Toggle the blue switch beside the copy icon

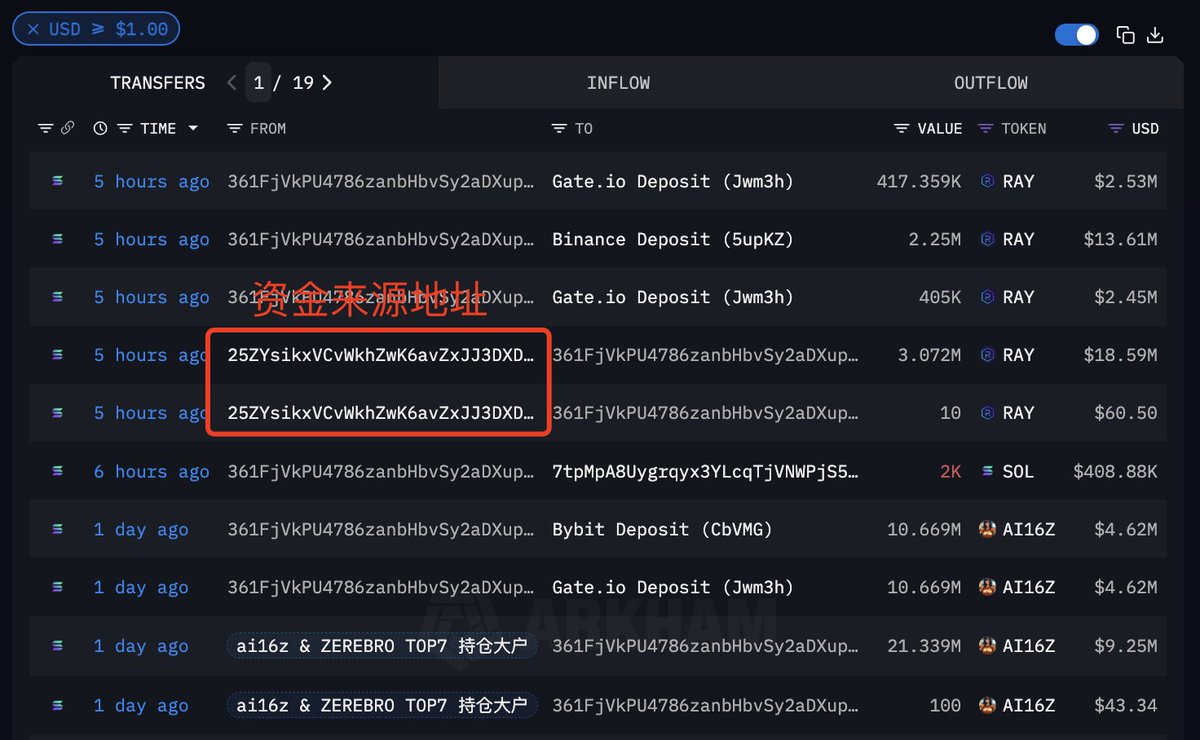(1077, 35)
